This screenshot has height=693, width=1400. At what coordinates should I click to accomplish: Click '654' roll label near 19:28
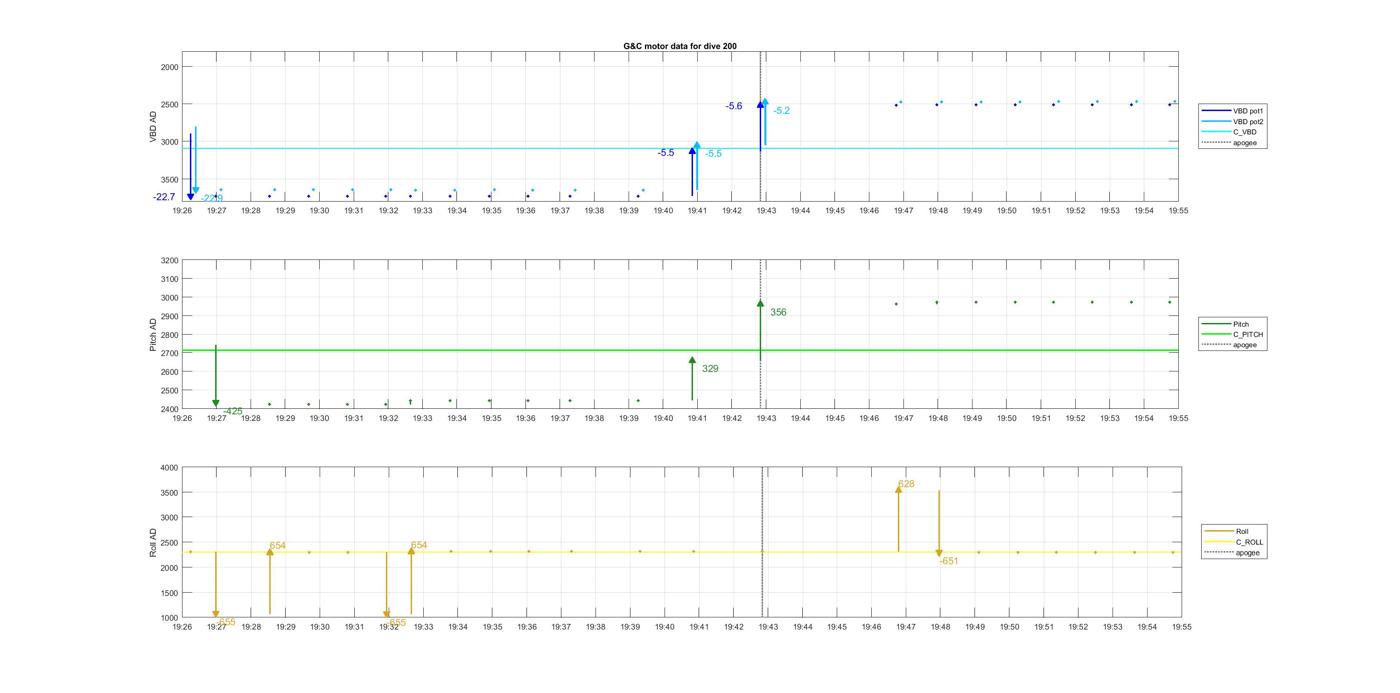coord(278,546)
